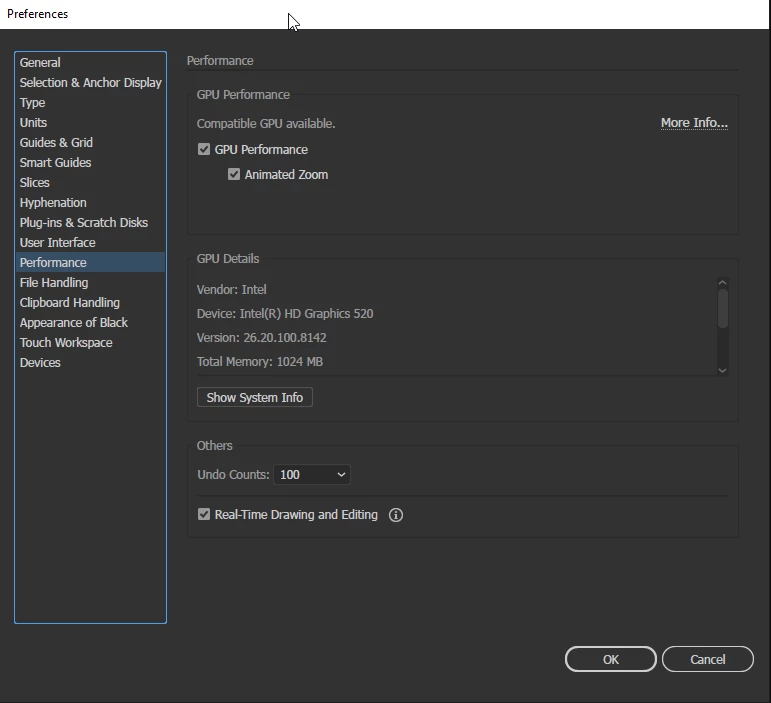Open Devices preferences
Screen dimensions: 771x703
click(x=90, y=362)
